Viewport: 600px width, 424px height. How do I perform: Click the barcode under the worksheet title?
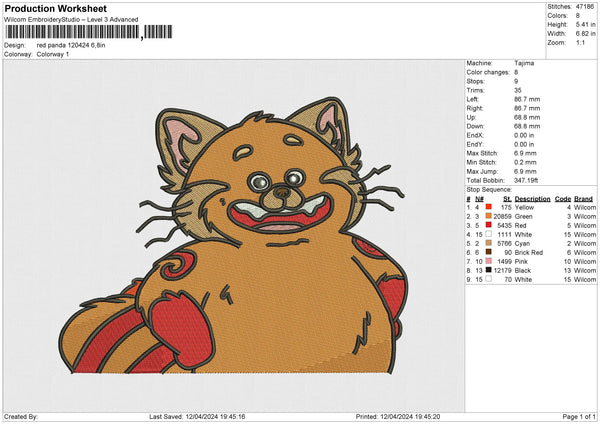point(89,32)
